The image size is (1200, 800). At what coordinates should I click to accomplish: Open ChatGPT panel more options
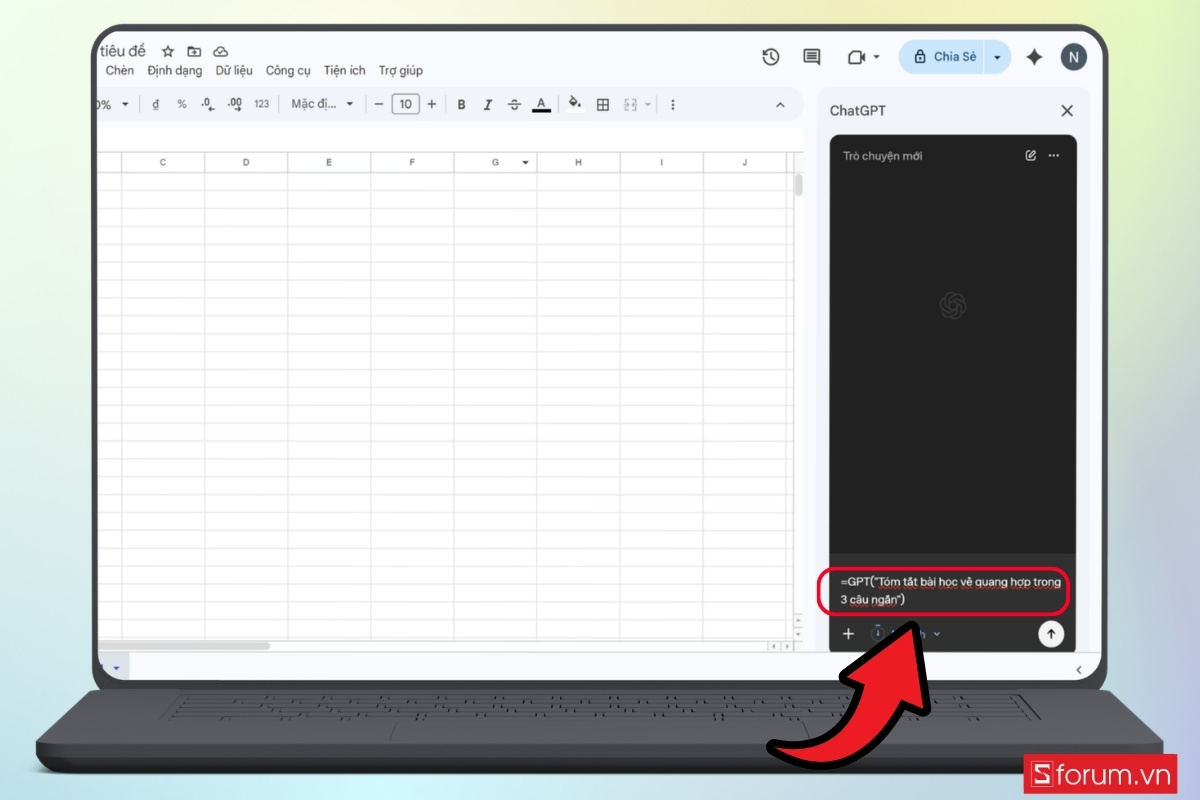(x=1053, y=156)
